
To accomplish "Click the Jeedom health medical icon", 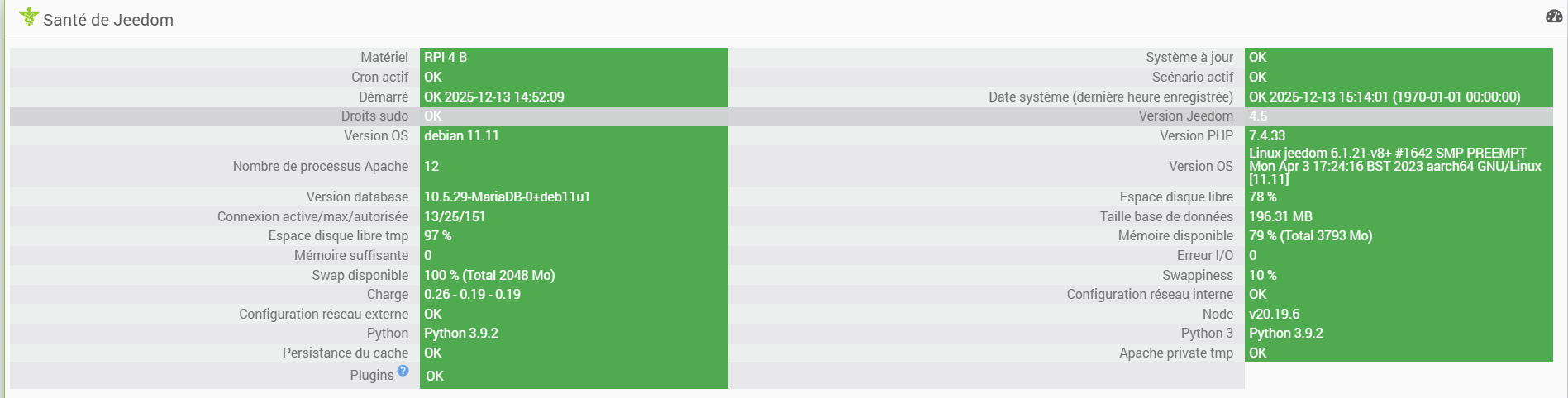I will click(x=29, y=17).
